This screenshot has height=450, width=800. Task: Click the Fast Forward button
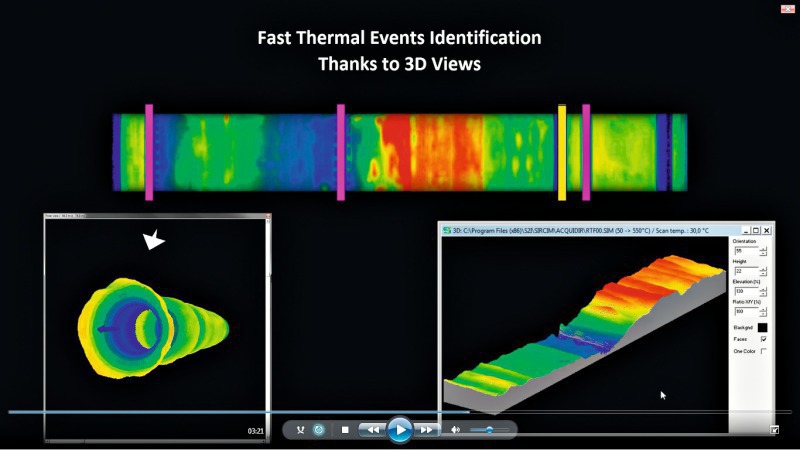click(427, 430)
